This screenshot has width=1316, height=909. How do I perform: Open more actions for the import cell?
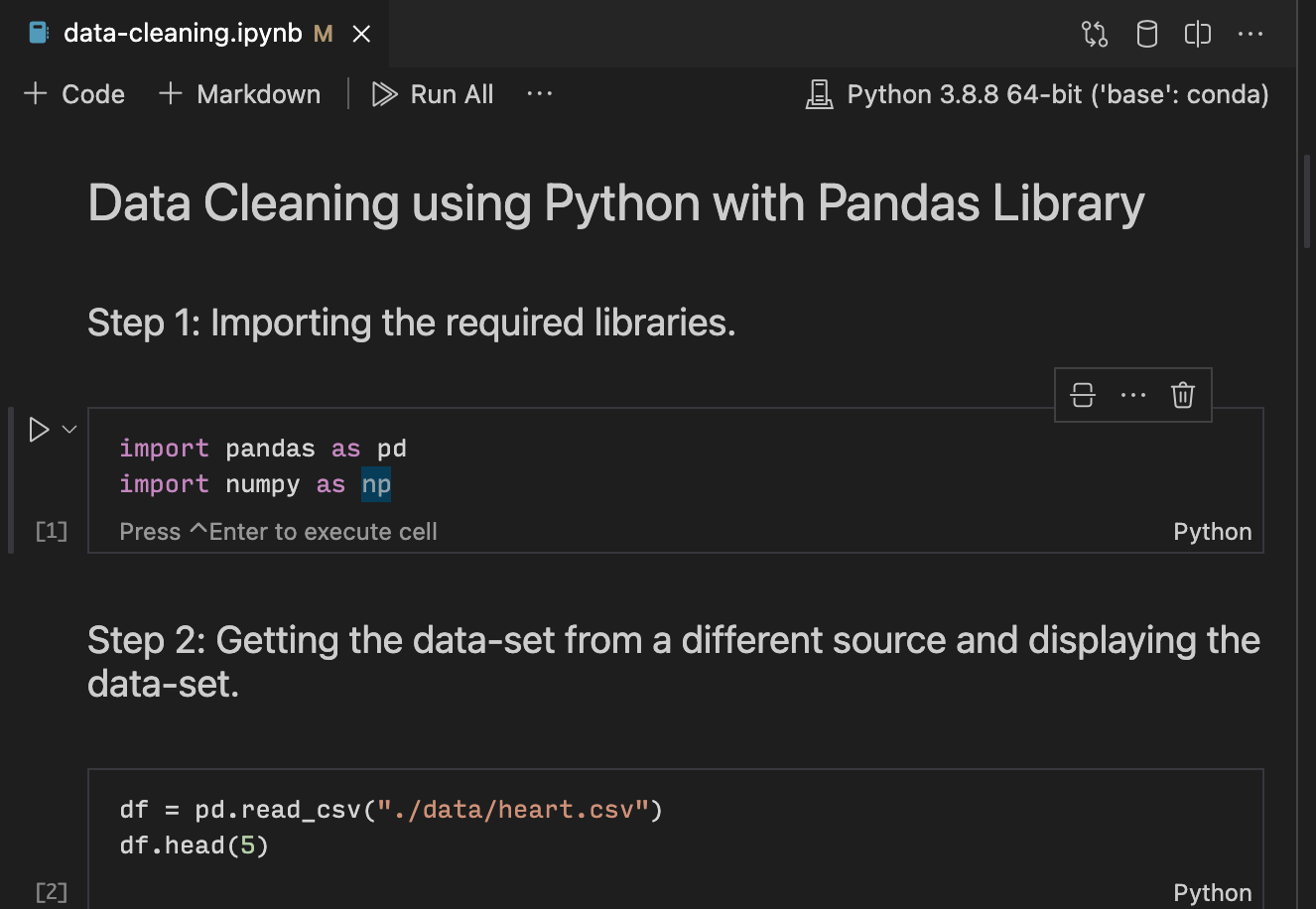[x=1132, y=394]
